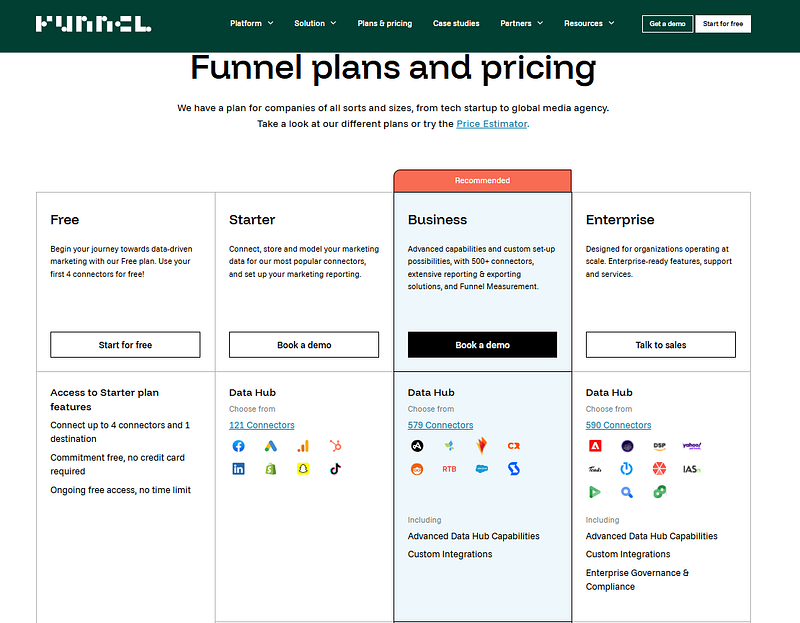Open Case studies in navigation

tap(456, 23)
